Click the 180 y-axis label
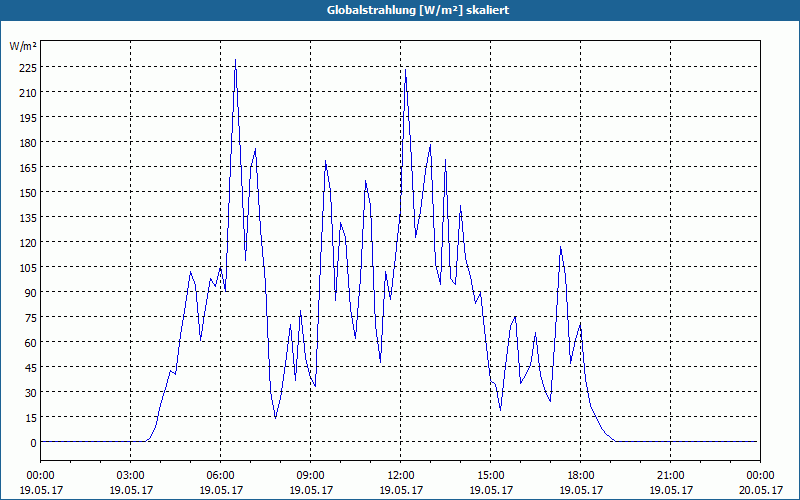The image size is (800, 500). pyautogui.click(x=28, y=142)
